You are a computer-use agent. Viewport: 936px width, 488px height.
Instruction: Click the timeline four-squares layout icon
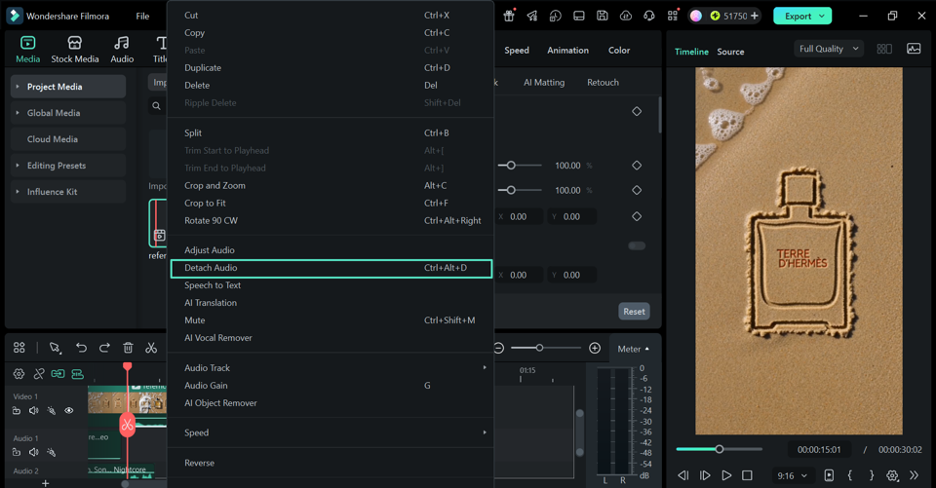point(19,348)
